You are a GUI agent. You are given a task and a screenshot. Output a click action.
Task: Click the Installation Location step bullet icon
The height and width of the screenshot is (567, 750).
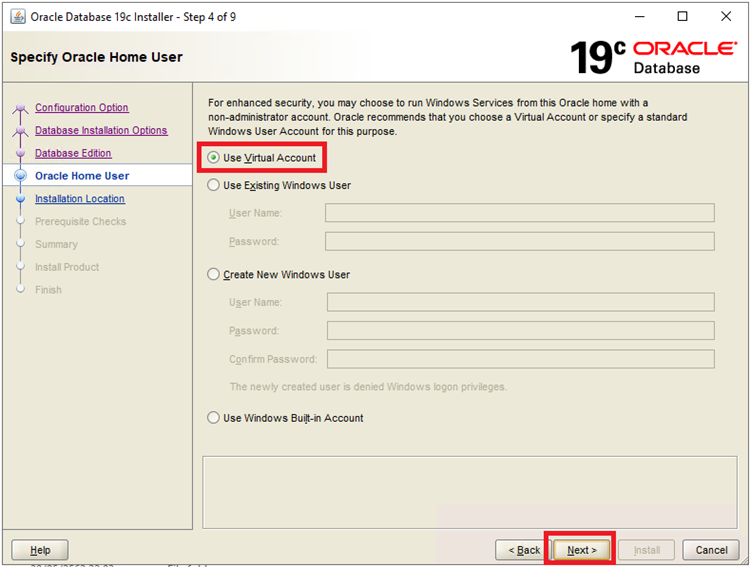click(x=20, y=199)
